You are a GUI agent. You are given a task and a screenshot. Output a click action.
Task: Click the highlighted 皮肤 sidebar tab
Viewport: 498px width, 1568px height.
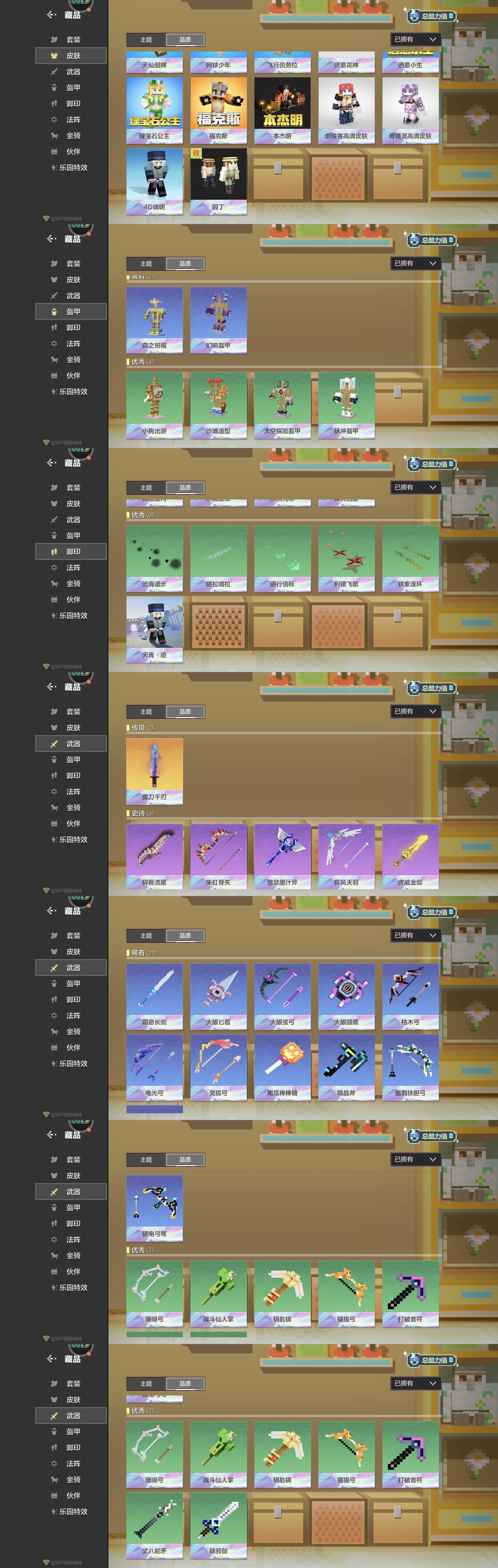click(x=71, y=55)
